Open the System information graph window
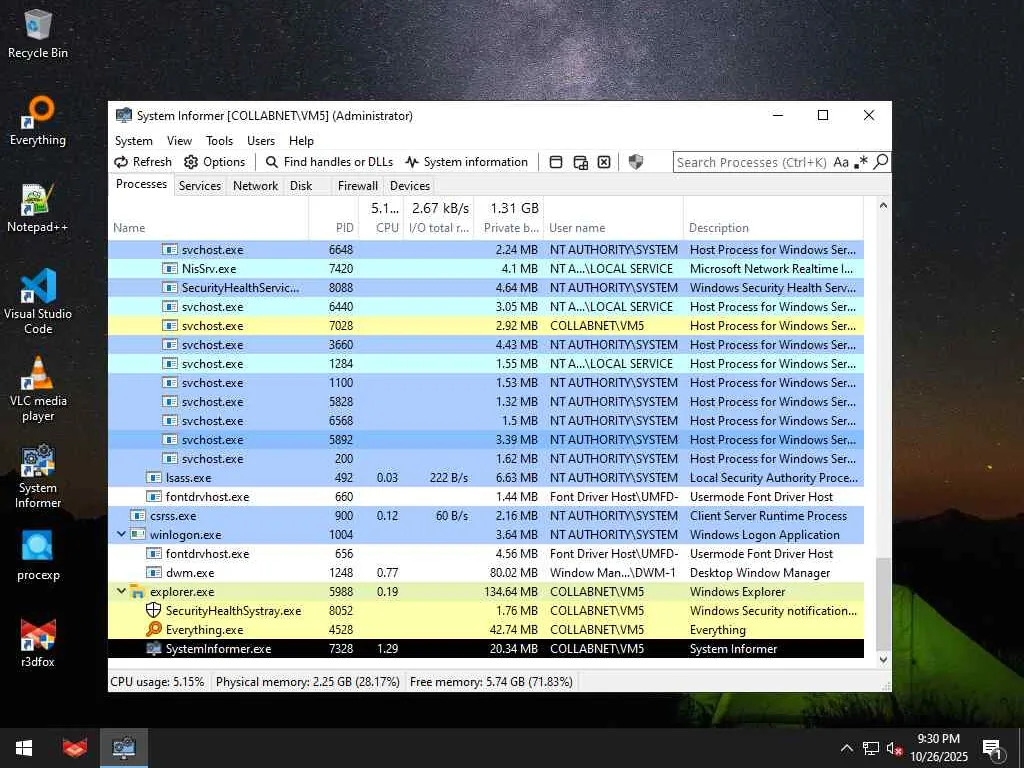Viewport: 1024px width, 768px height. click(x=466, y=162)
